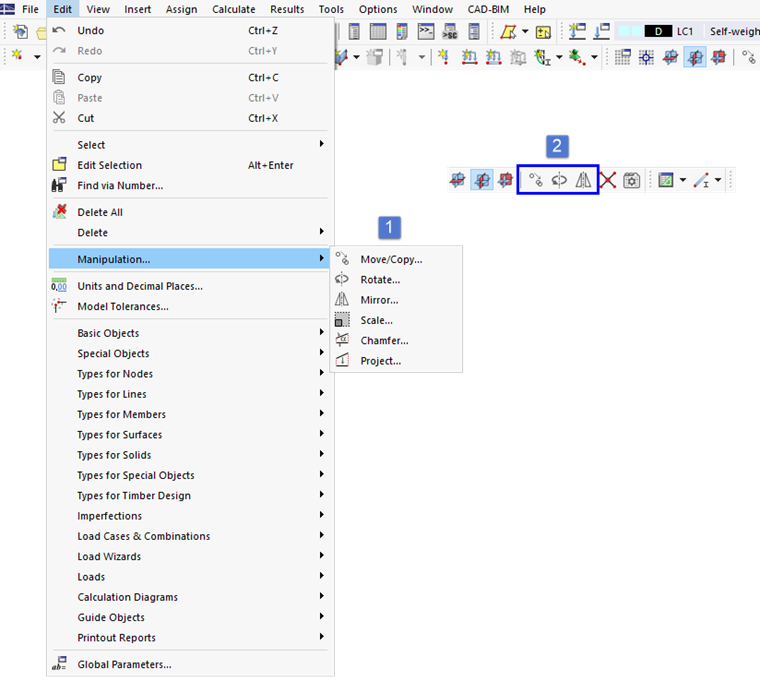Click Find via Number...

tap(190, 186)
